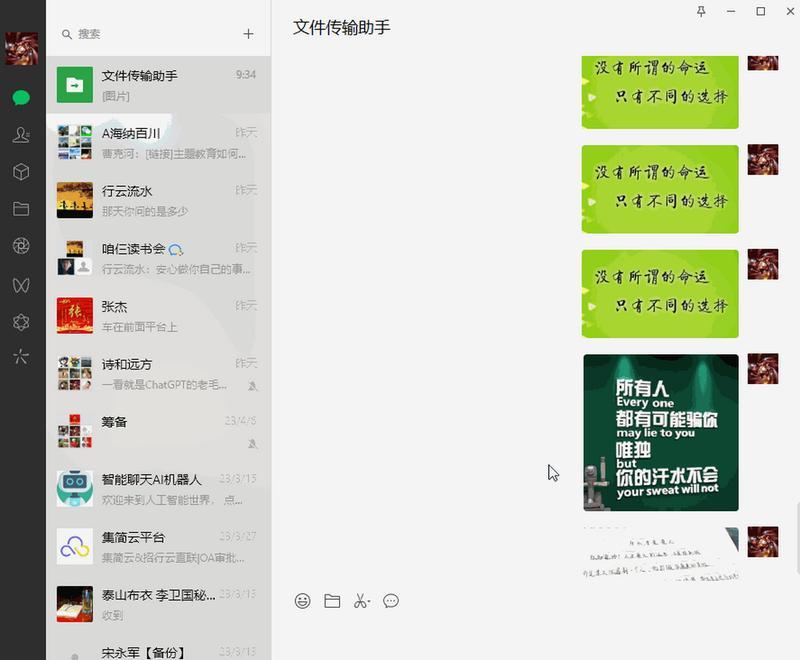Open the A海纳百川 group chat
The image size is (800, 660).
coord(159,142)
